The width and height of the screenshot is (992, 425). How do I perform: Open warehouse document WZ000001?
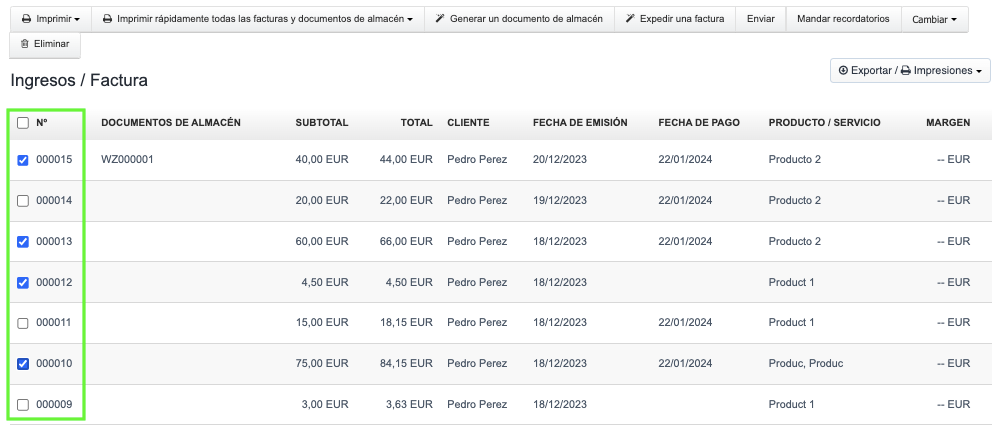[127, 160]
